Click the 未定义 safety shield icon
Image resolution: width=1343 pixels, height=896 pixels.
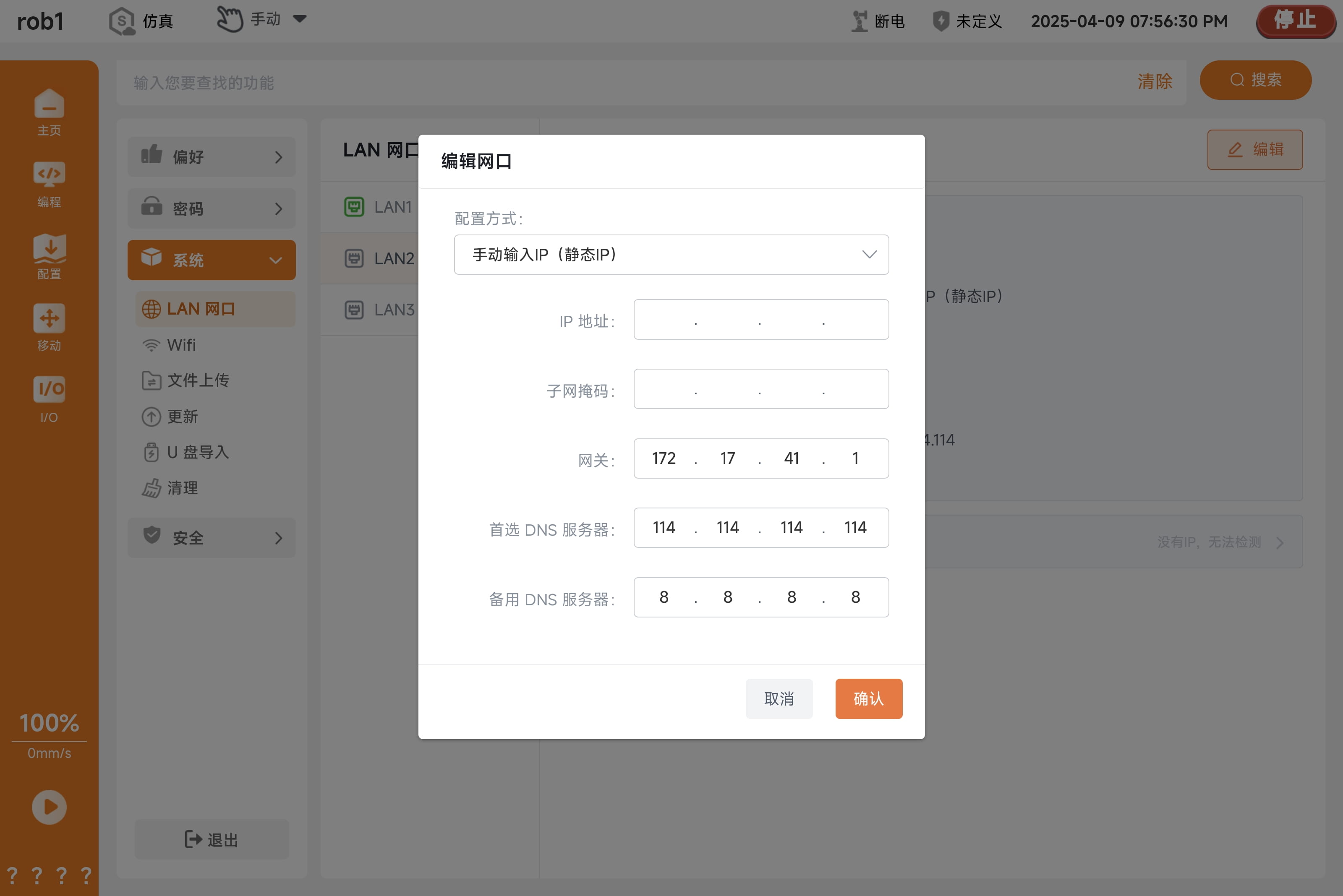pyautogui.click(x=941, y=21)
